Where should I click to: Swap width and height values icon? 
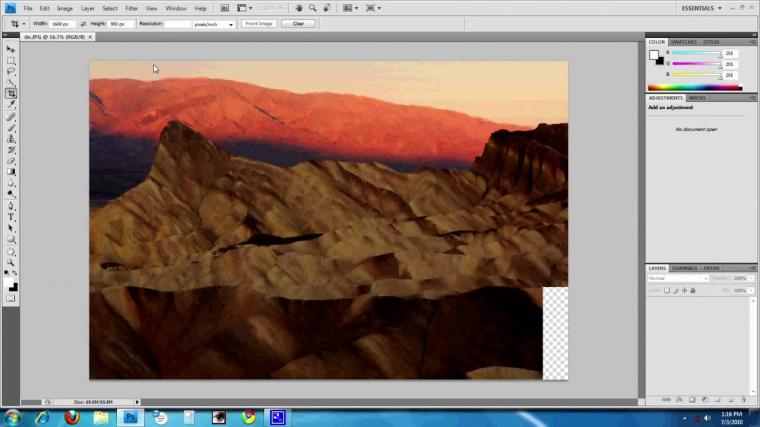pyautogui.click(x=83, y=23)
